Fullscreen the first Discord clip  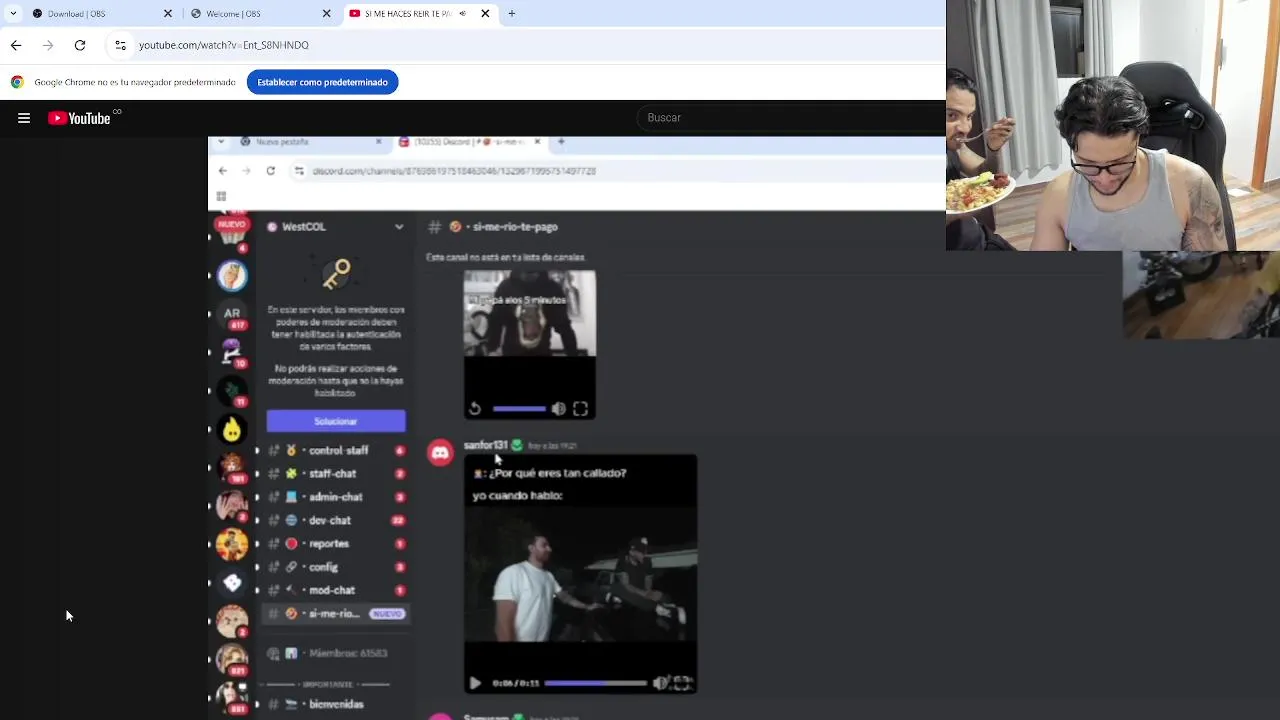point(580,408)
